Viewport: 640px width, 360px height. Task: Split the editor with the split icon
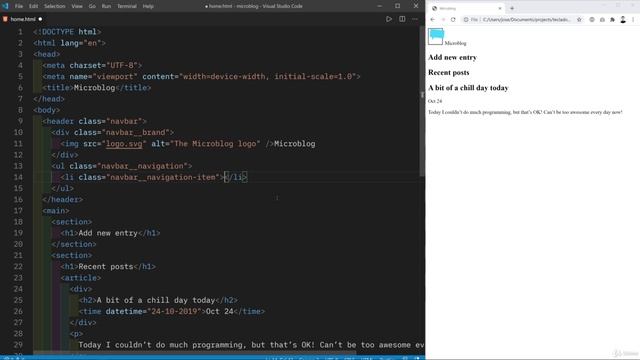tap(402, 19)
